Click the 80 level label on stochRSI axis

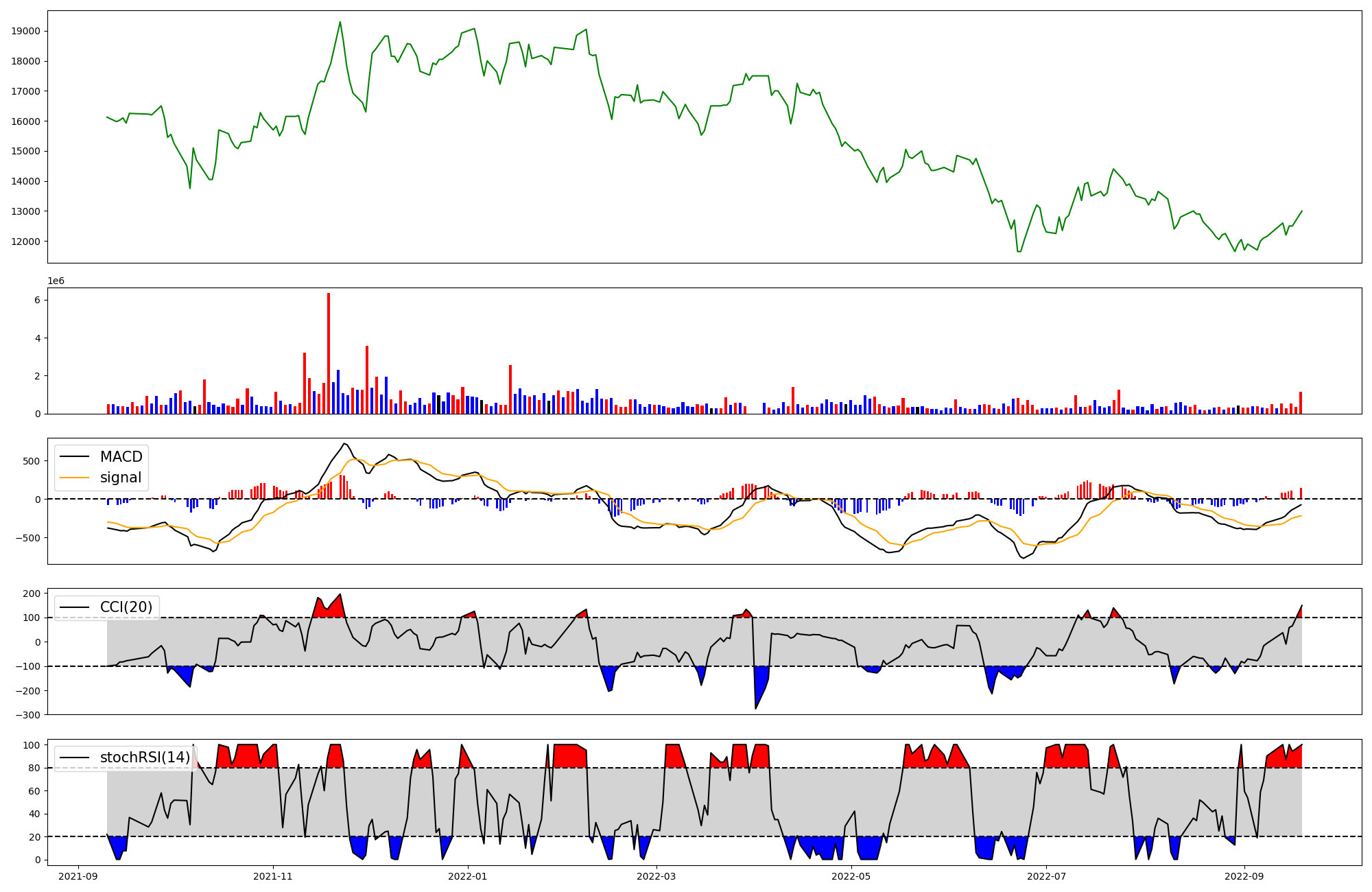[x=35, y=768]
